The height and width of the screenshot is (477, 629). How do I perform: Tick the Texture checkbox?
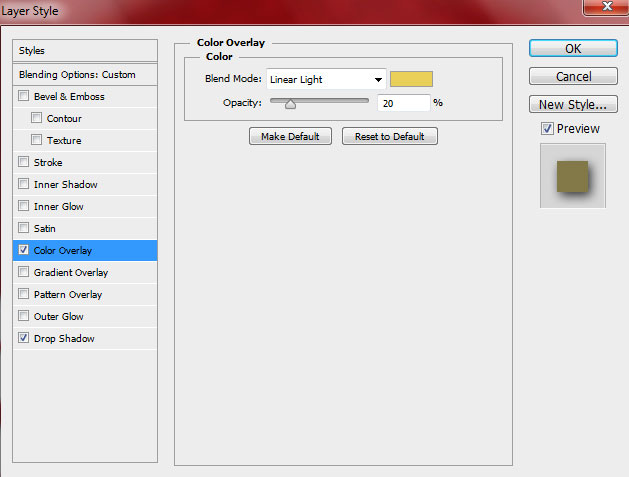click(37, 140)
